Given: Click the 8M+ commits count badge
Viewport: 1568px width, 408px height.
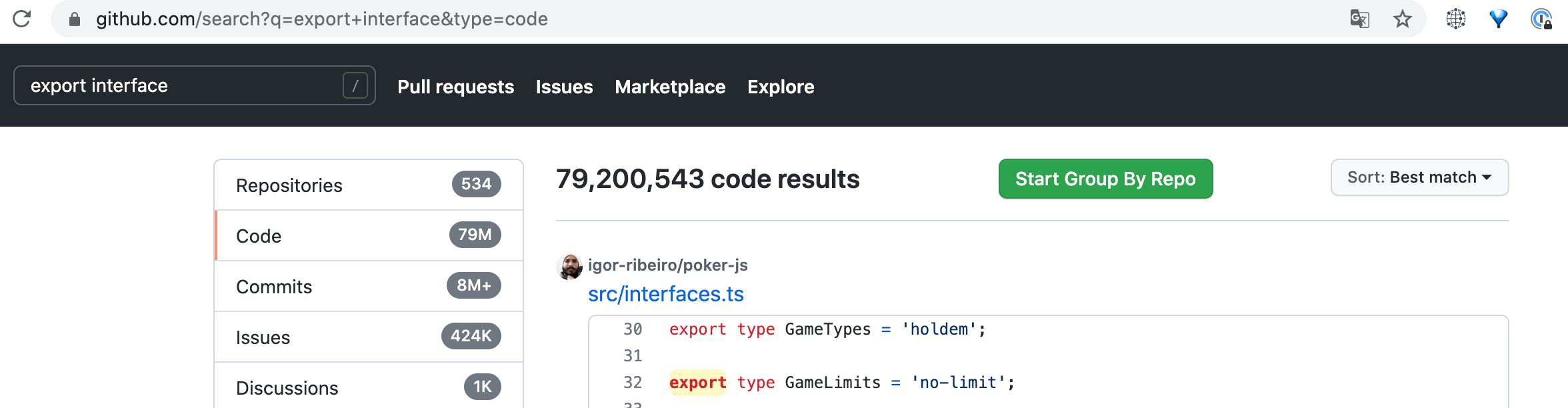Looking at the screenshot, I should [474, 285].
